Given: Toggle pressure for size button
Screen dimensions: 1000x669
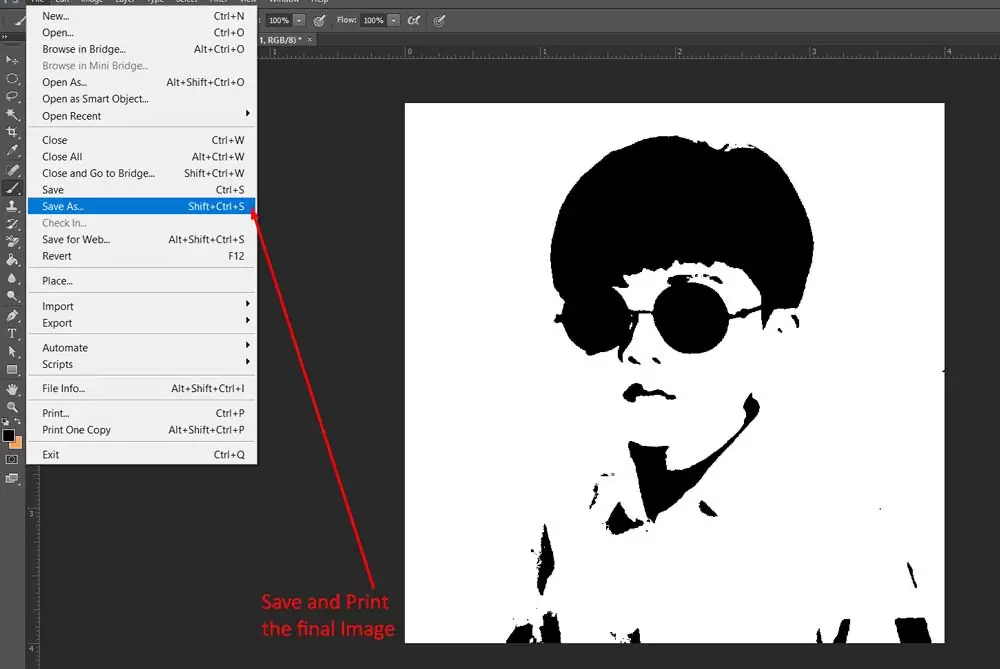Looking at the screenshot, I should tap(441, 20).
